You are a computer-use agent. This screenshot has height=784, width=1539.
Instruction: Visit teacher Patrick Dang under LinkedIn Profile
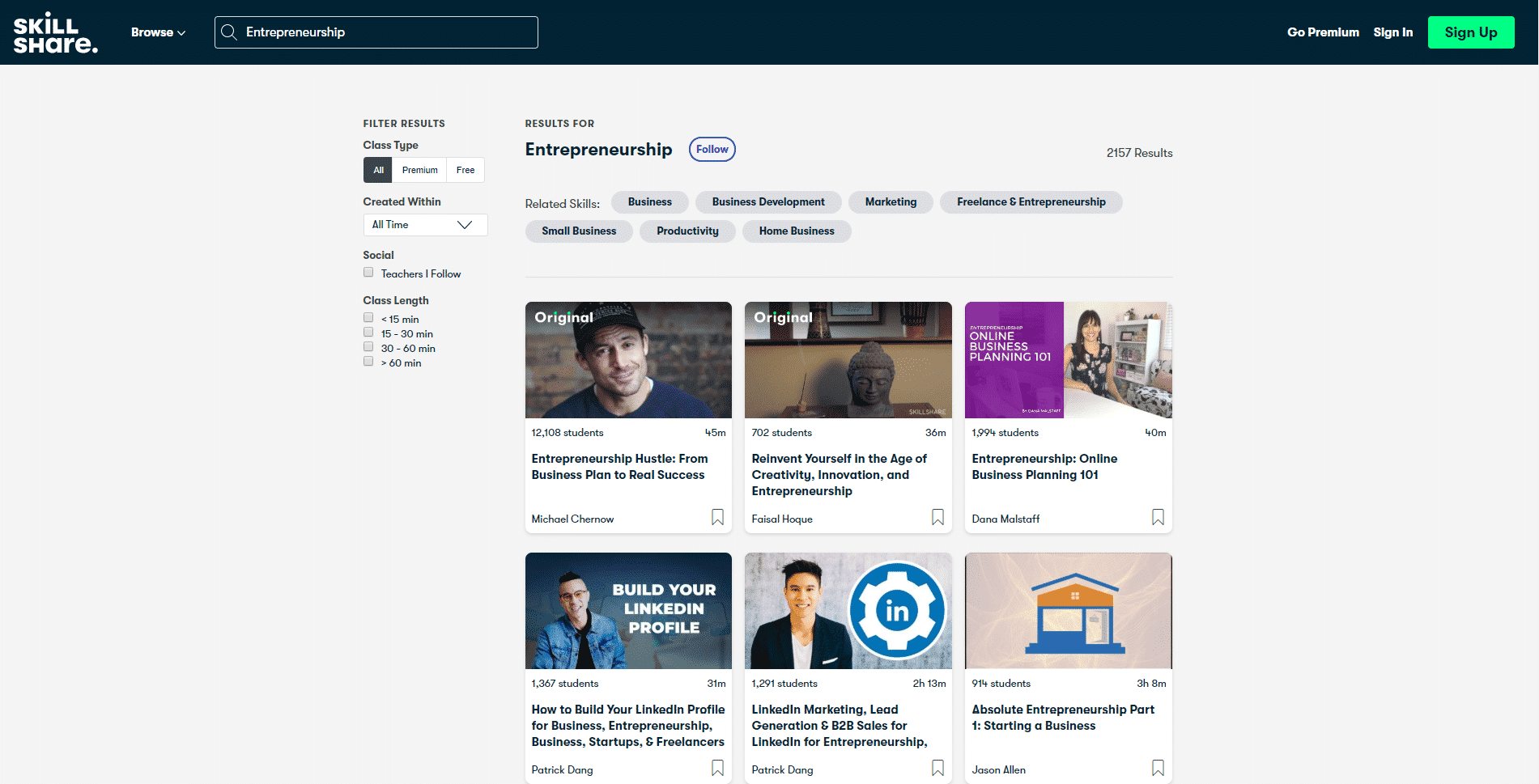[x=562, y=770]
